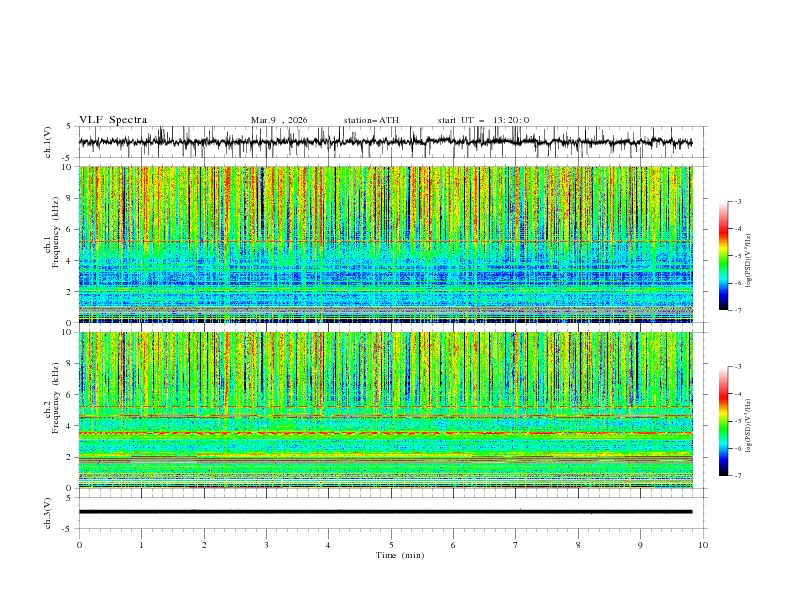The width and height of the screenshot is (792, 612).
Task: Click time axis tick label '3'
Action: 266,545
